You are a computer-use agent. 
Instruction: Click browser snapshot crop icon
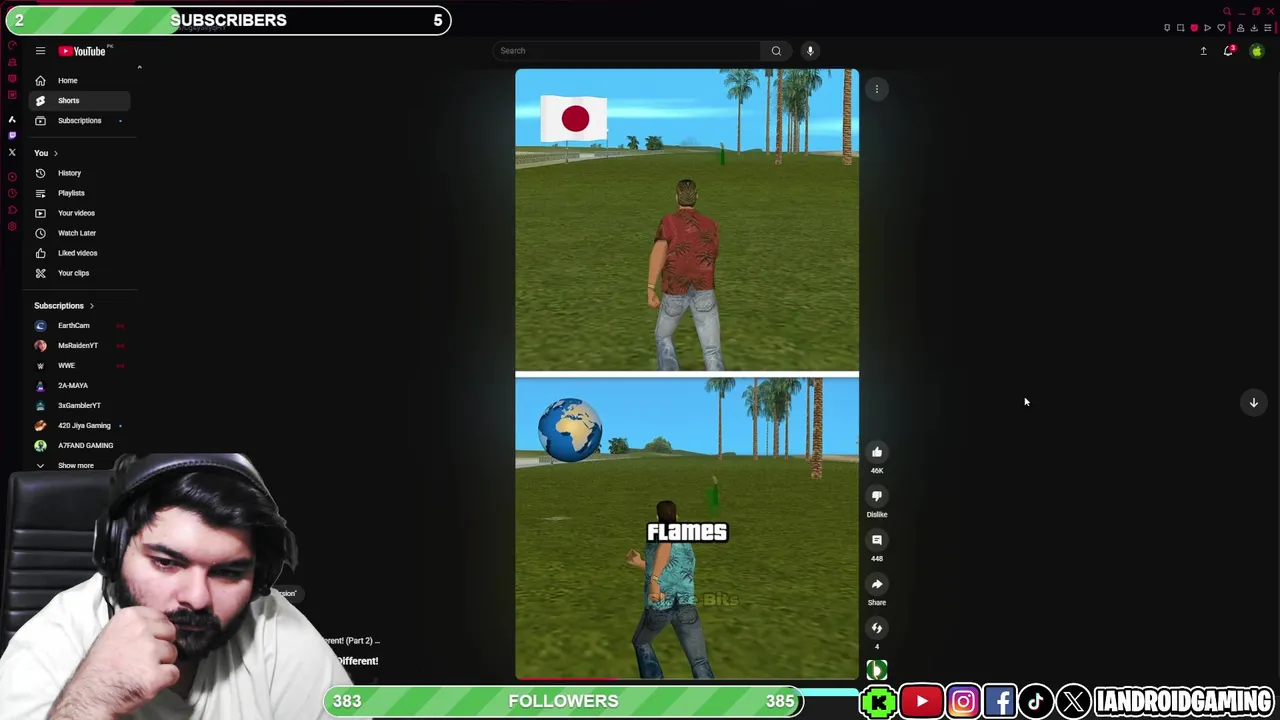pyautogui.click(x=1180, y=28)
